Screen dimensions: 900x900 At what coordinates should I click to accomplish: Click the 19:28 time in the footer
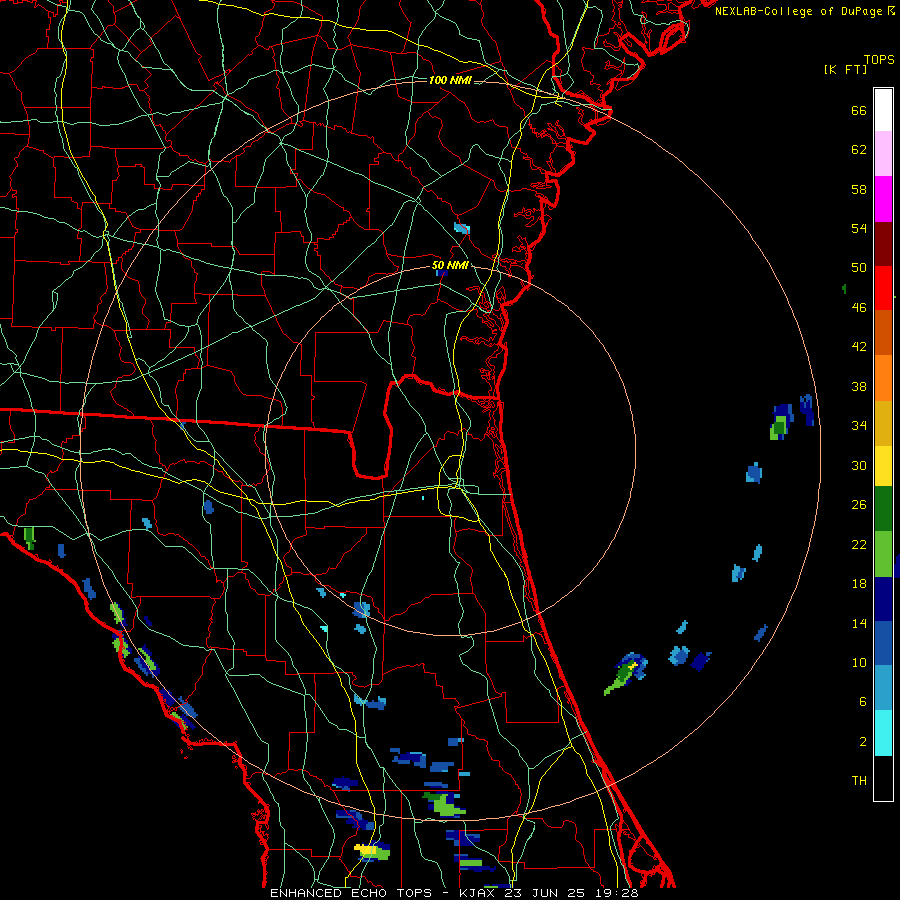[x=616, y=893]
